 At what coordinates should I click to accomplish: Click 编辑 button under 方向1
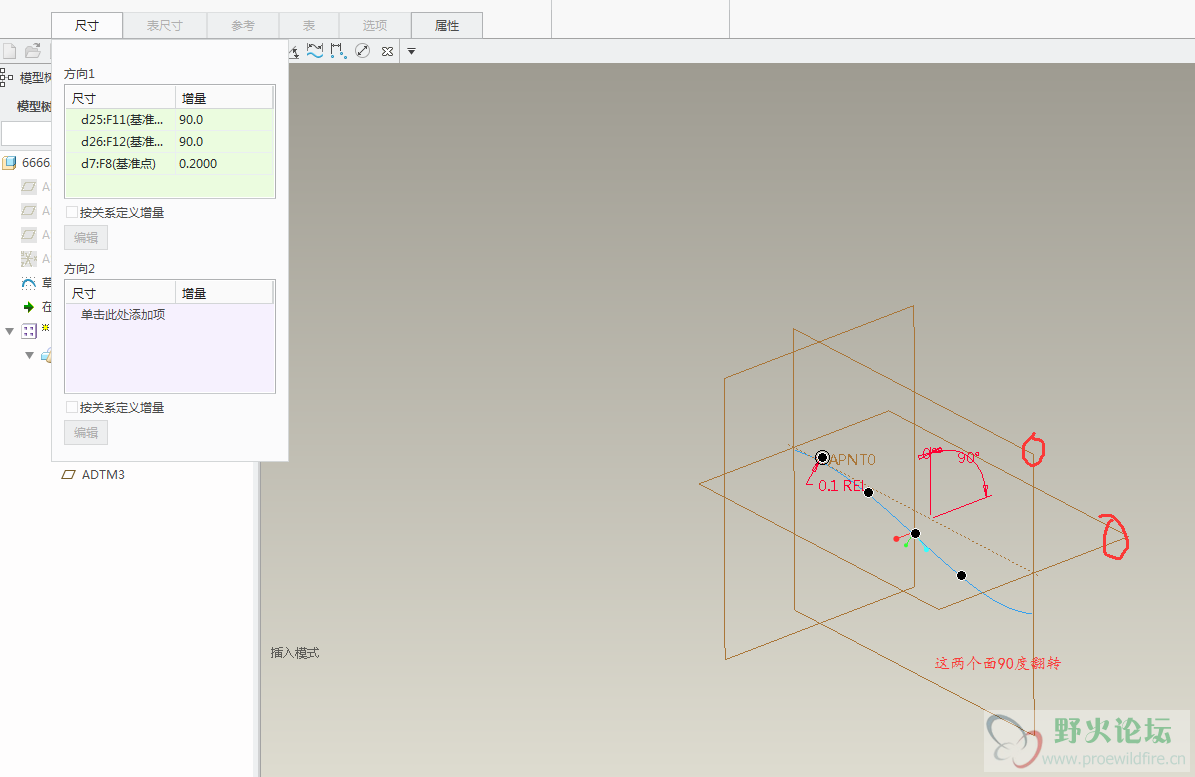click(x=86, y=238)
